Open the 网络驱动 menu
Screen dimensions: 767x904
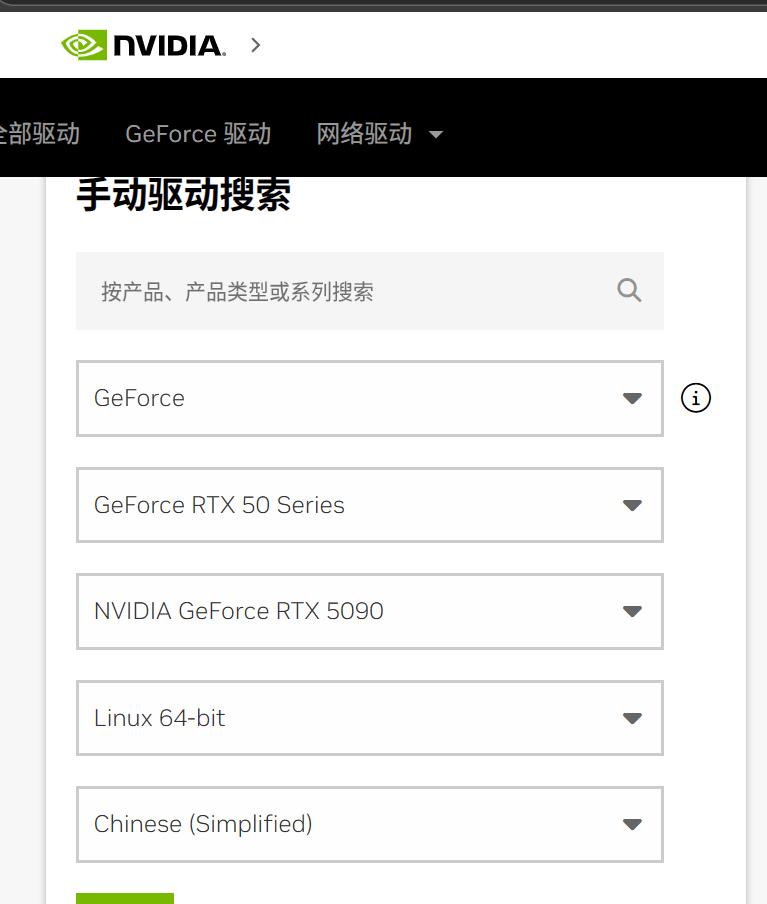coord(364,134)
